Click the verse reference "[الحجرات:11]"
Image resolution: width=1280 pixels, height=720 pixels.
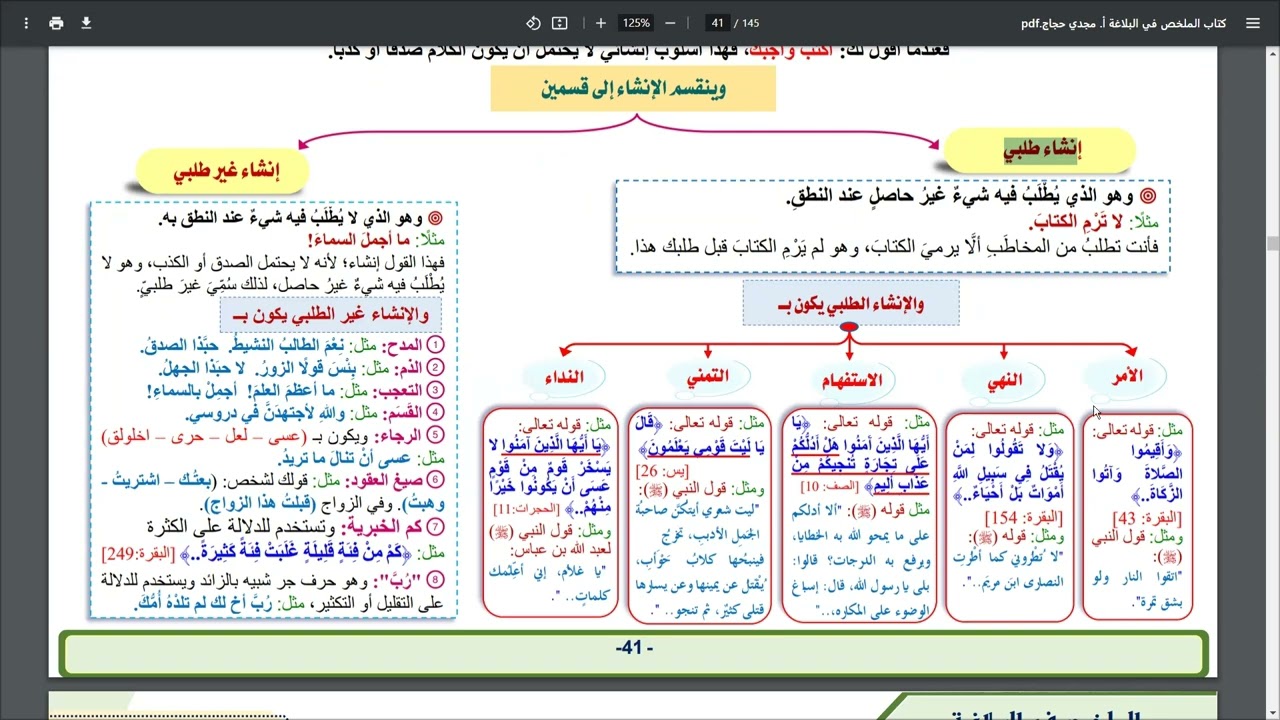coord(527,510)
